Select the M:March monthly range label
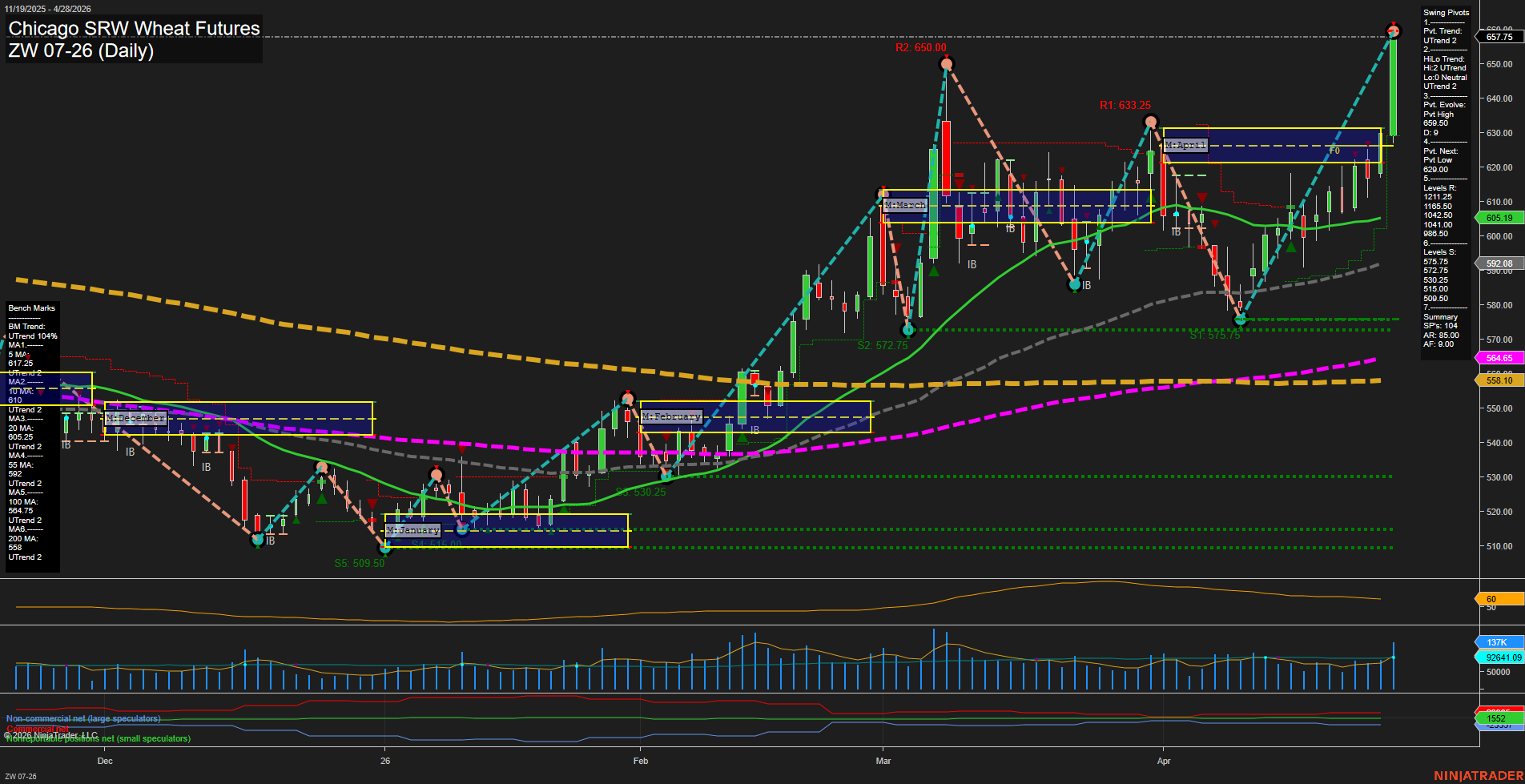Image resolution: width=1525 pixels, height=784 pixels. point(905,206)
